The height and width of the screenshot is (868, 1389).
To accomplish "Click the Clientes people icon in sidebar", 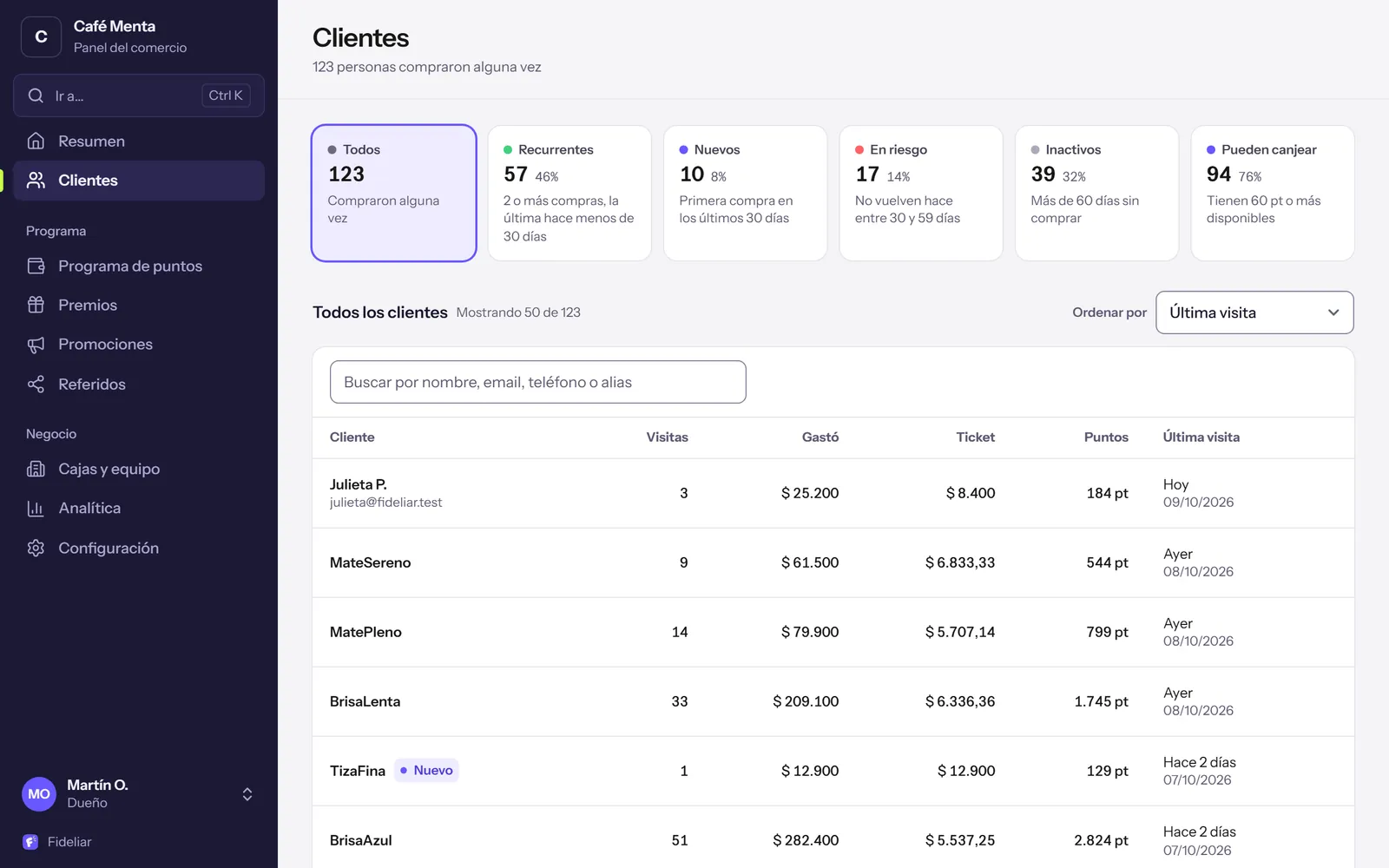I will tap(36, 180).
